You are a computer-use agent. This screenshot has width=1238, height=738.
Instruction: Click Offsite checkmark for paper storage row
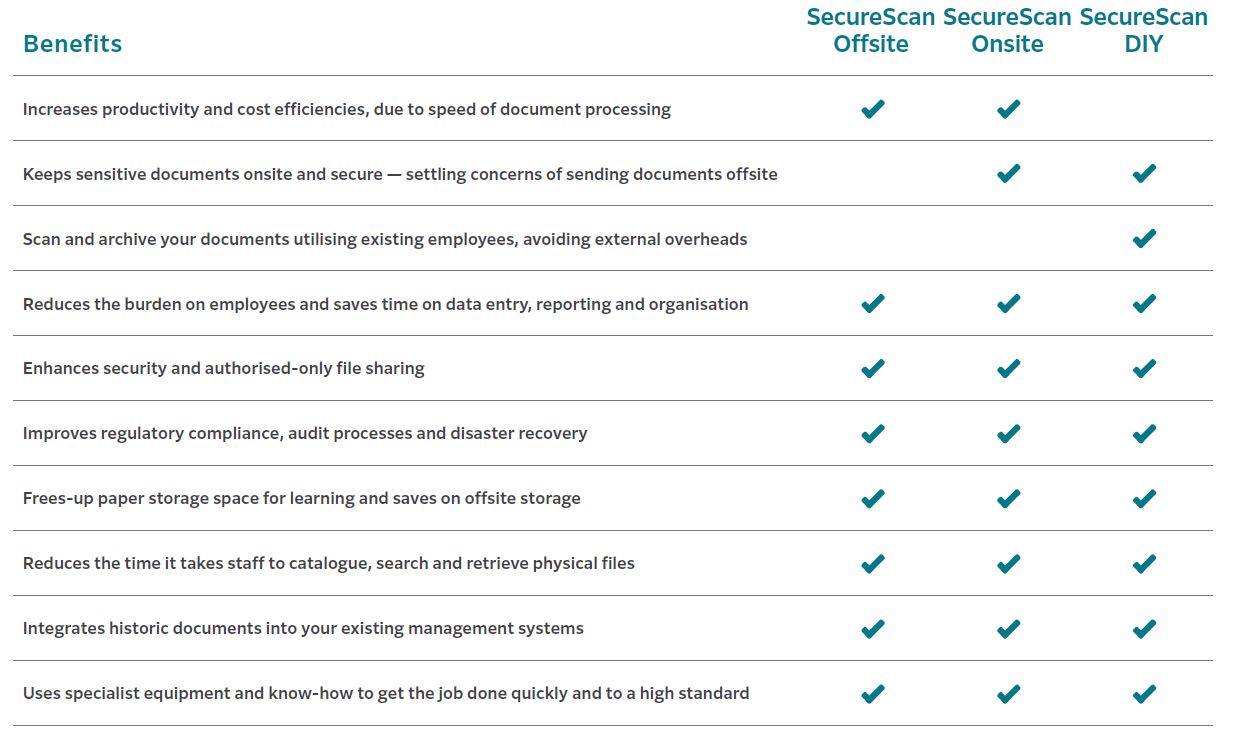(872, 499)
